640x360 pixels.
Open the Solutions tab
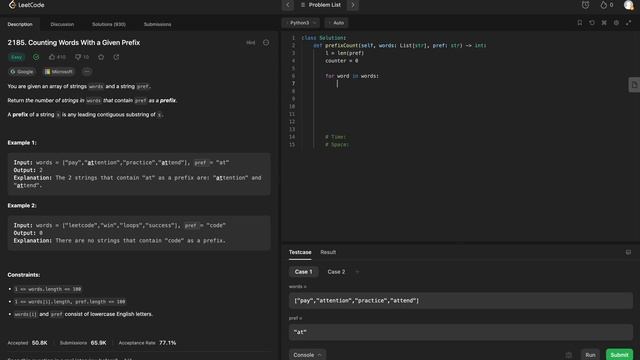click(109, 24)
